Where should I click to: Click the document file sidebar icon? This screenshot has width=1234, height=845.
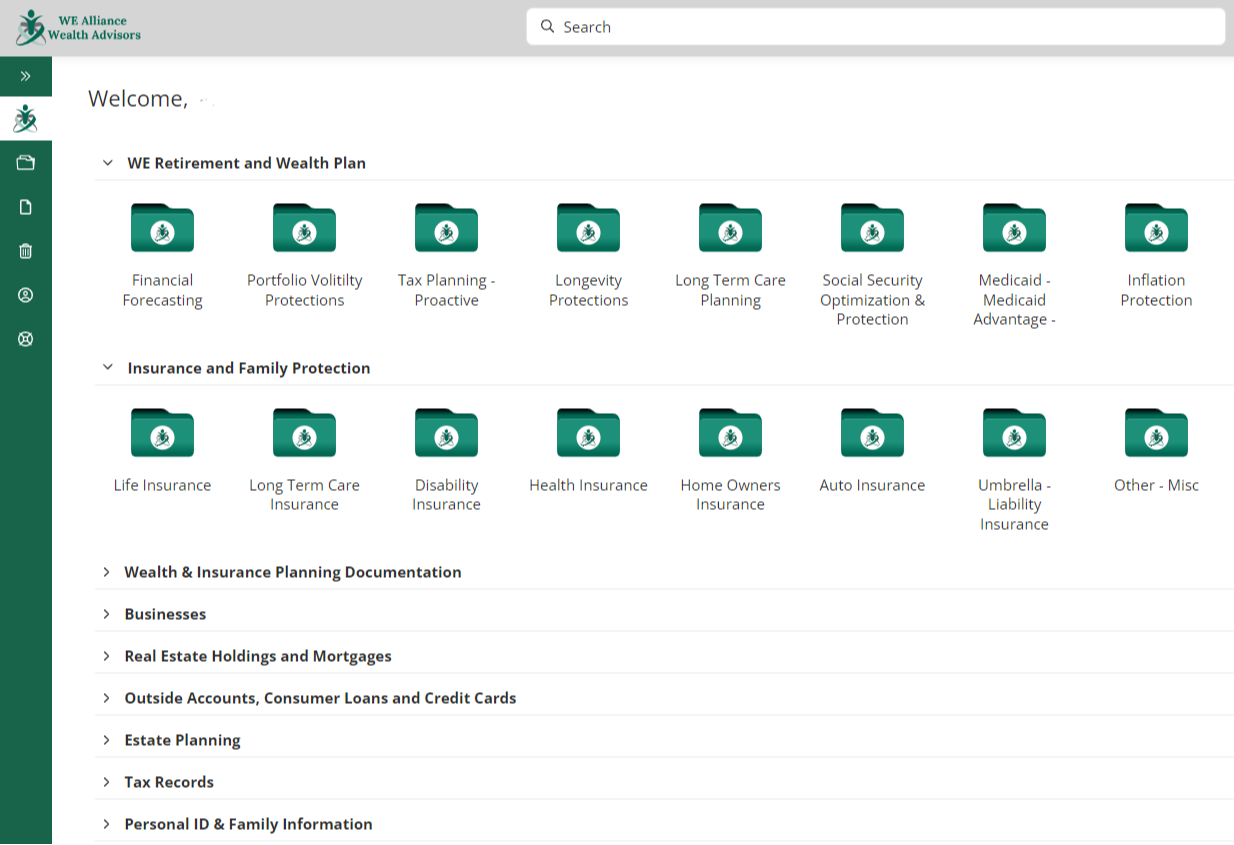[x=26, y=207]
